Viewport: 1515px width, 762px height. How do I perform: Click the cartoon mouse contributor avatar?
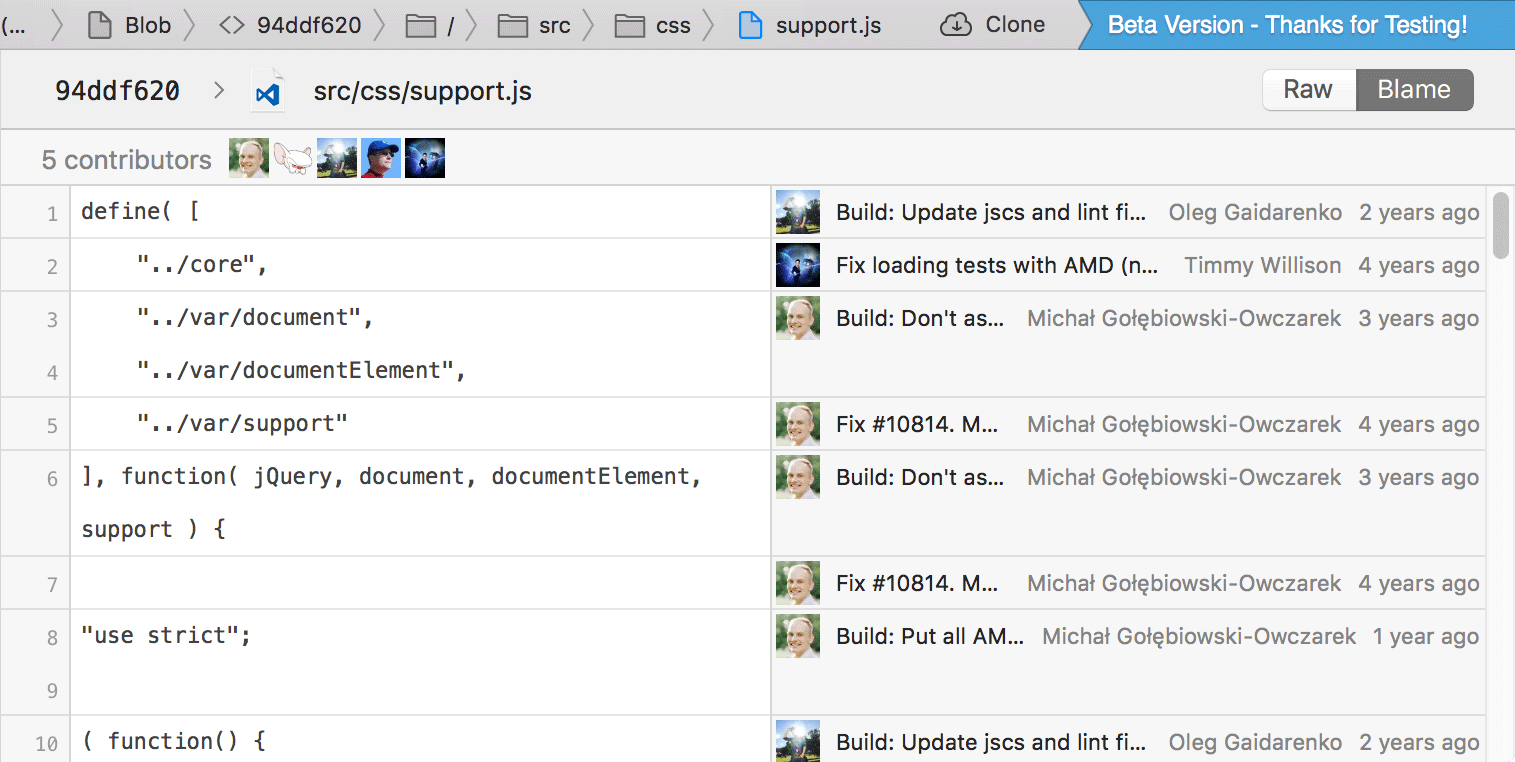293,159
